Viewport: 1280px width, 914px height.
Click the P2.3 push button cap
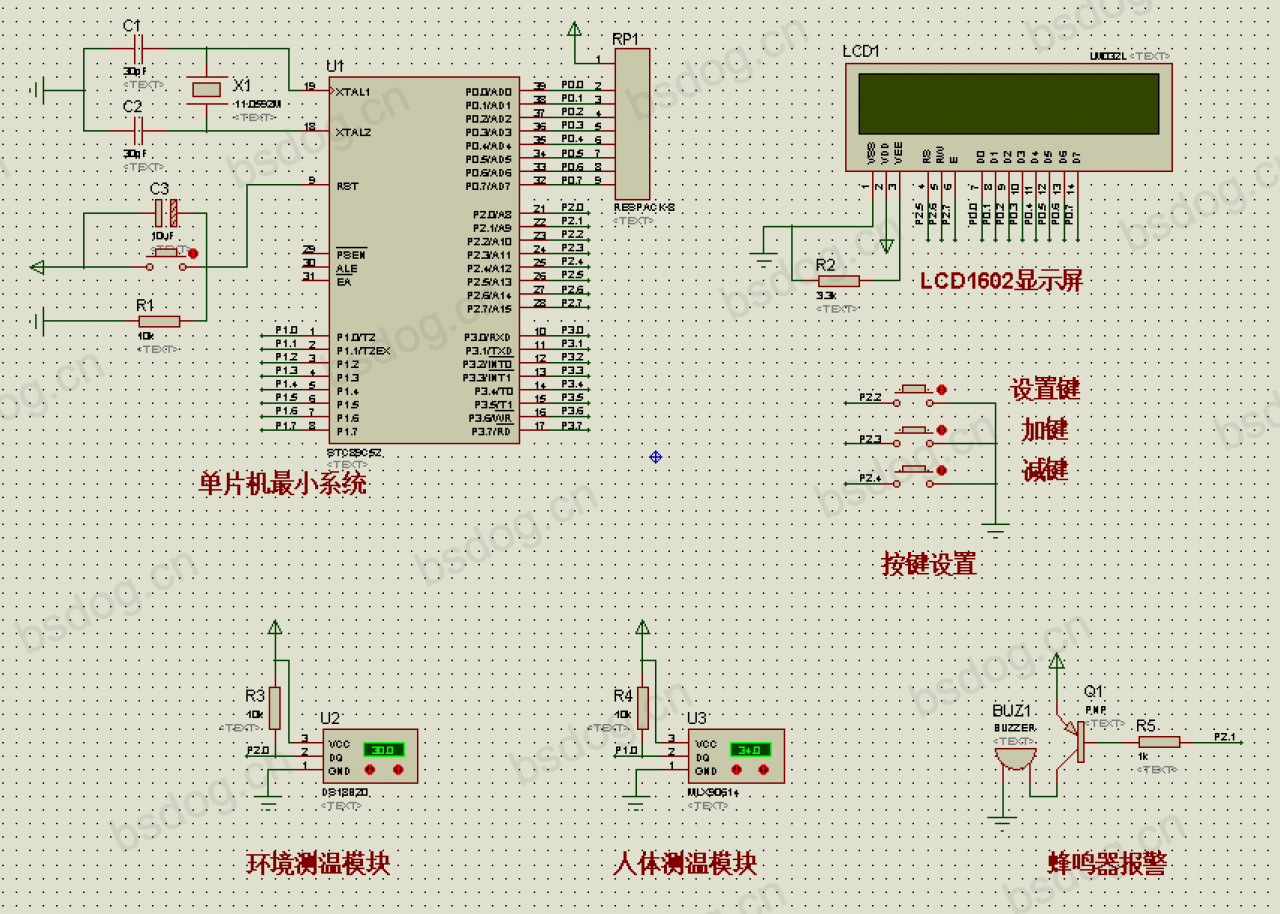tap(915, 430)
